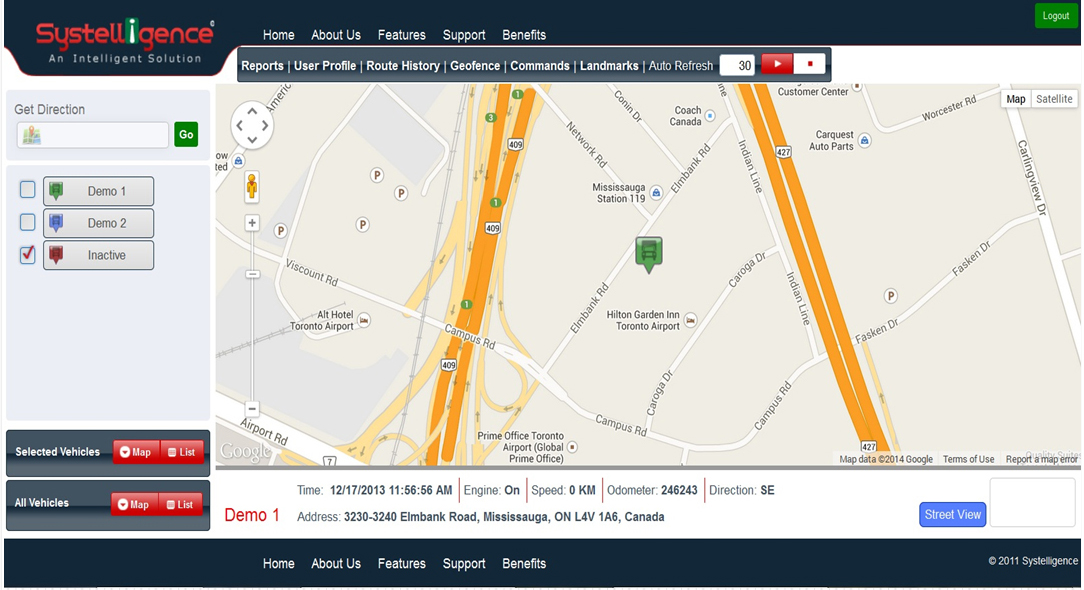The height and width of the screenshot is (590, 1084).
Task: Click the Auto Refresh interval field
Action: coord(738,65)
